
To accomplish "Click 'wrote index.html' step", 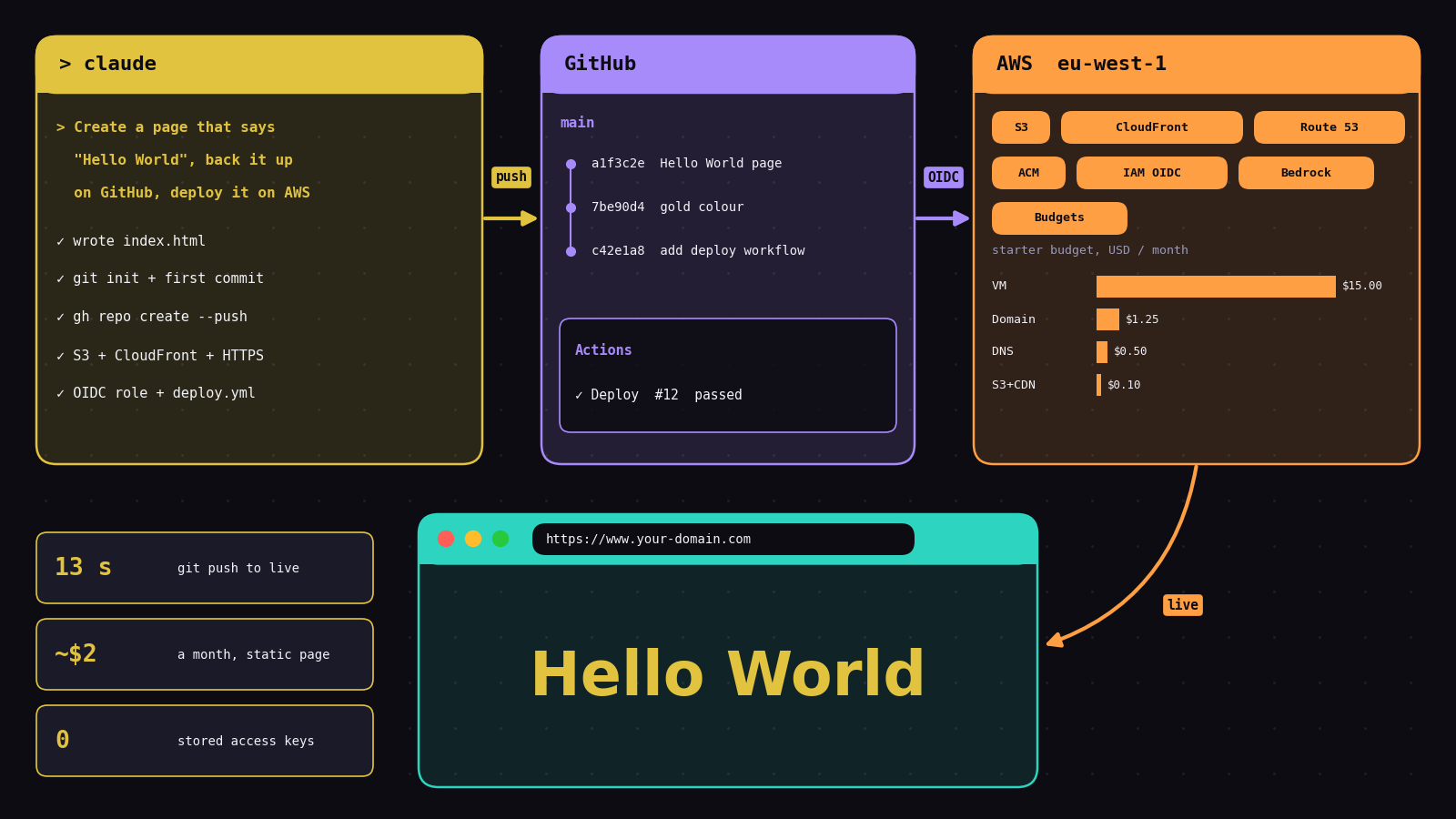I will (x=131, y=241).
